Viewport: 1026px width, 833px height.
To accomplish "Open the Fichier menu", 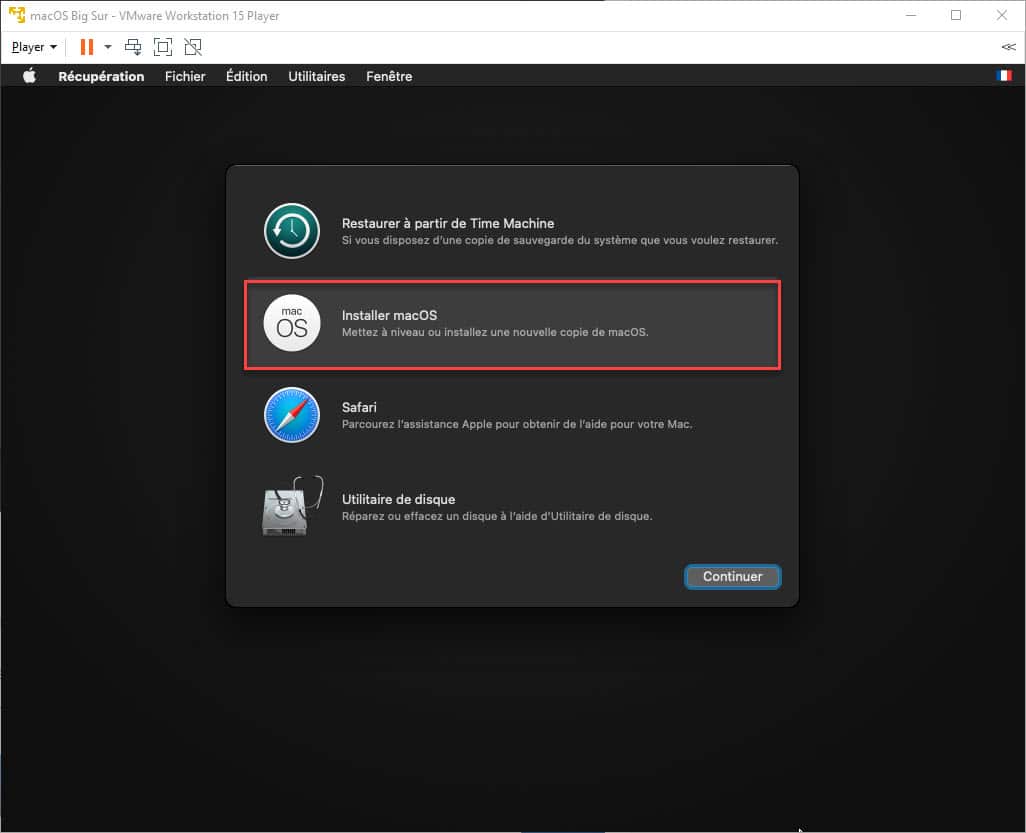I will pyautogui.click(x=185, y=77).
